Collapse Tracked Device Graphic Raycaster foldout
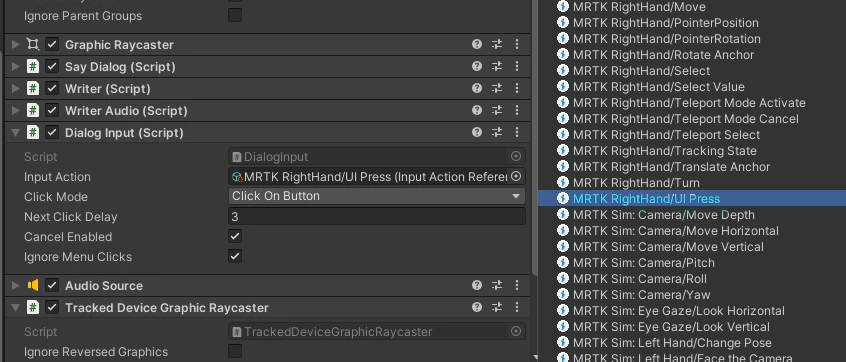Screen dimensions: 846x362 pyautogui.click(x=15, y=308)
